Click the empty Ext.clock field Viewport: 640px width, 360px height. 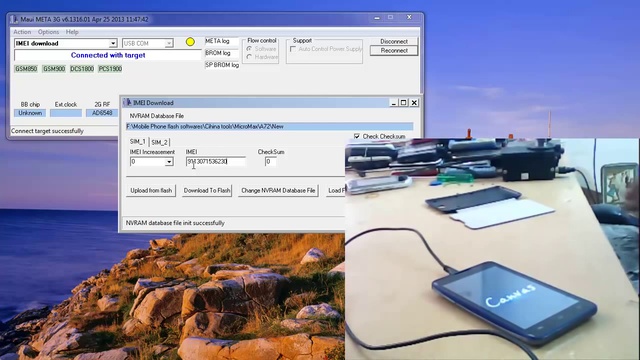tap(66, 113)
